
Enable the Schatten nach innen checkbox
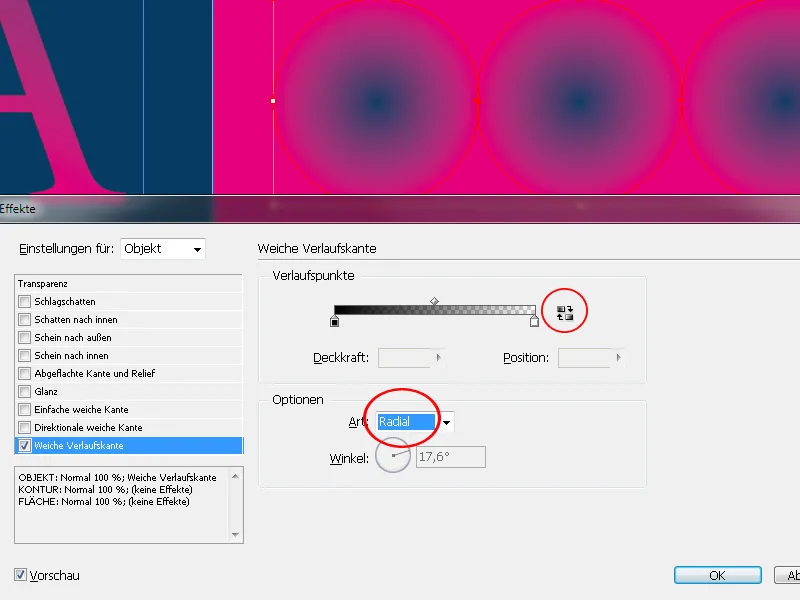point(24,319)
